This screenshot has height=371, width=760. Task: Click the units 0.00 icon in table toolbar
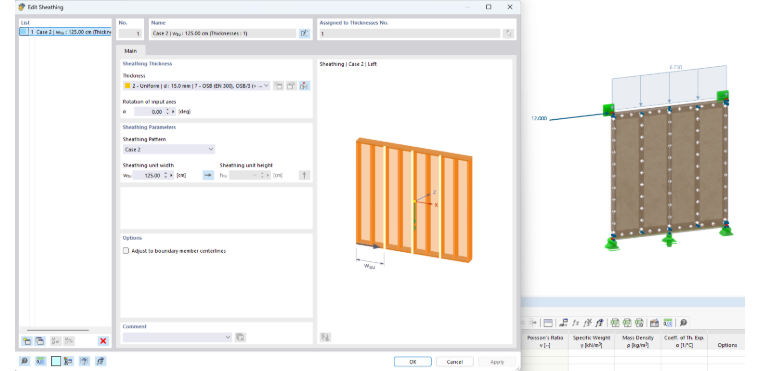667,323
